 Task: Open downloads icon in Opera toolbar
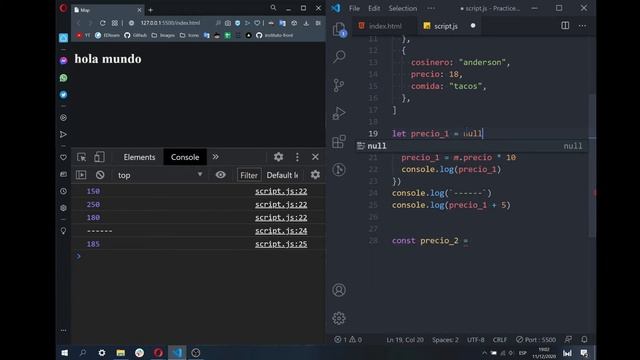click(306, 23)
